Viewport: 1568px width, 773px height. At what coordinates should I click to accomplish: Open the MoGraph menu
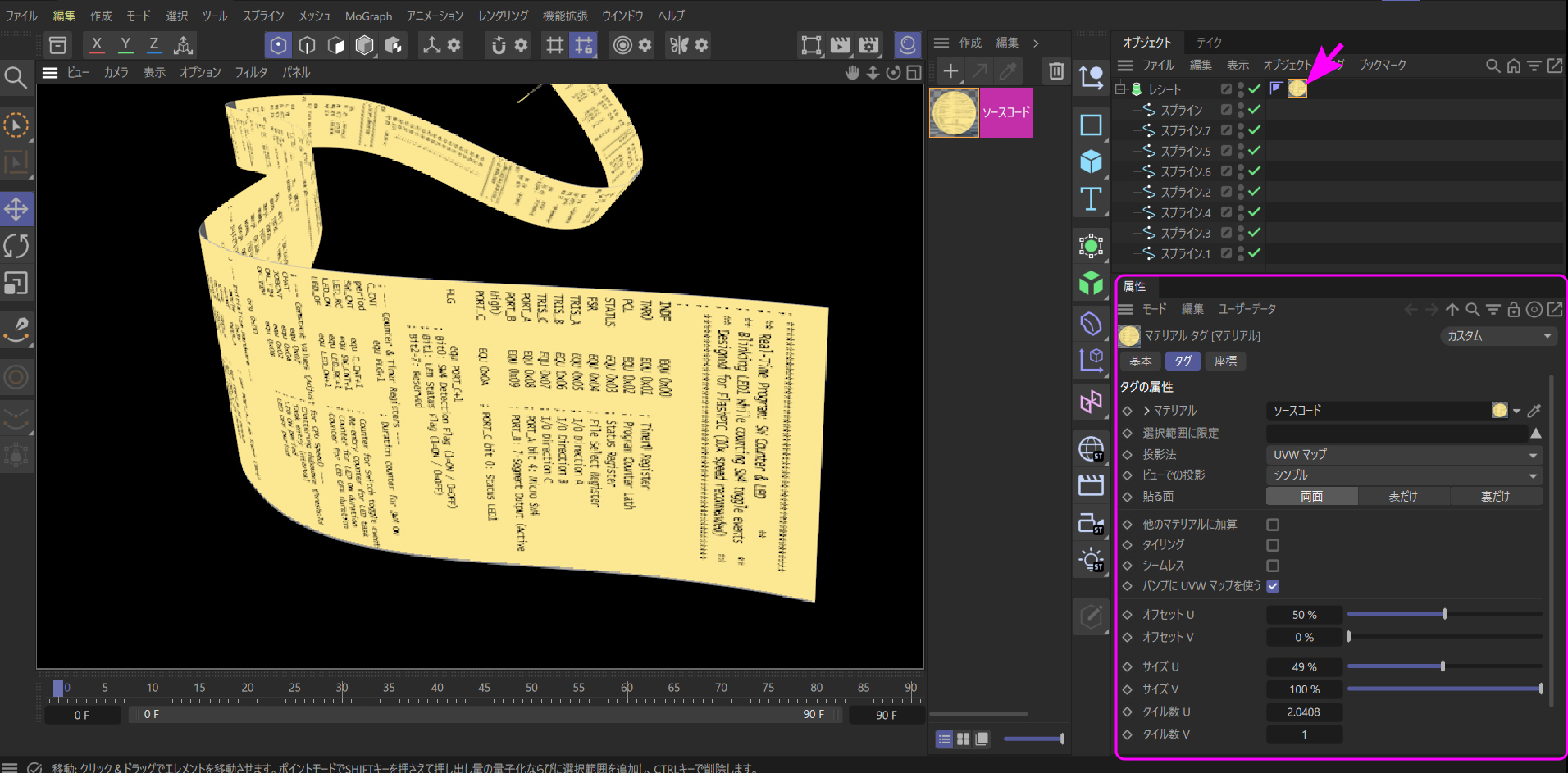pos(368,16)
